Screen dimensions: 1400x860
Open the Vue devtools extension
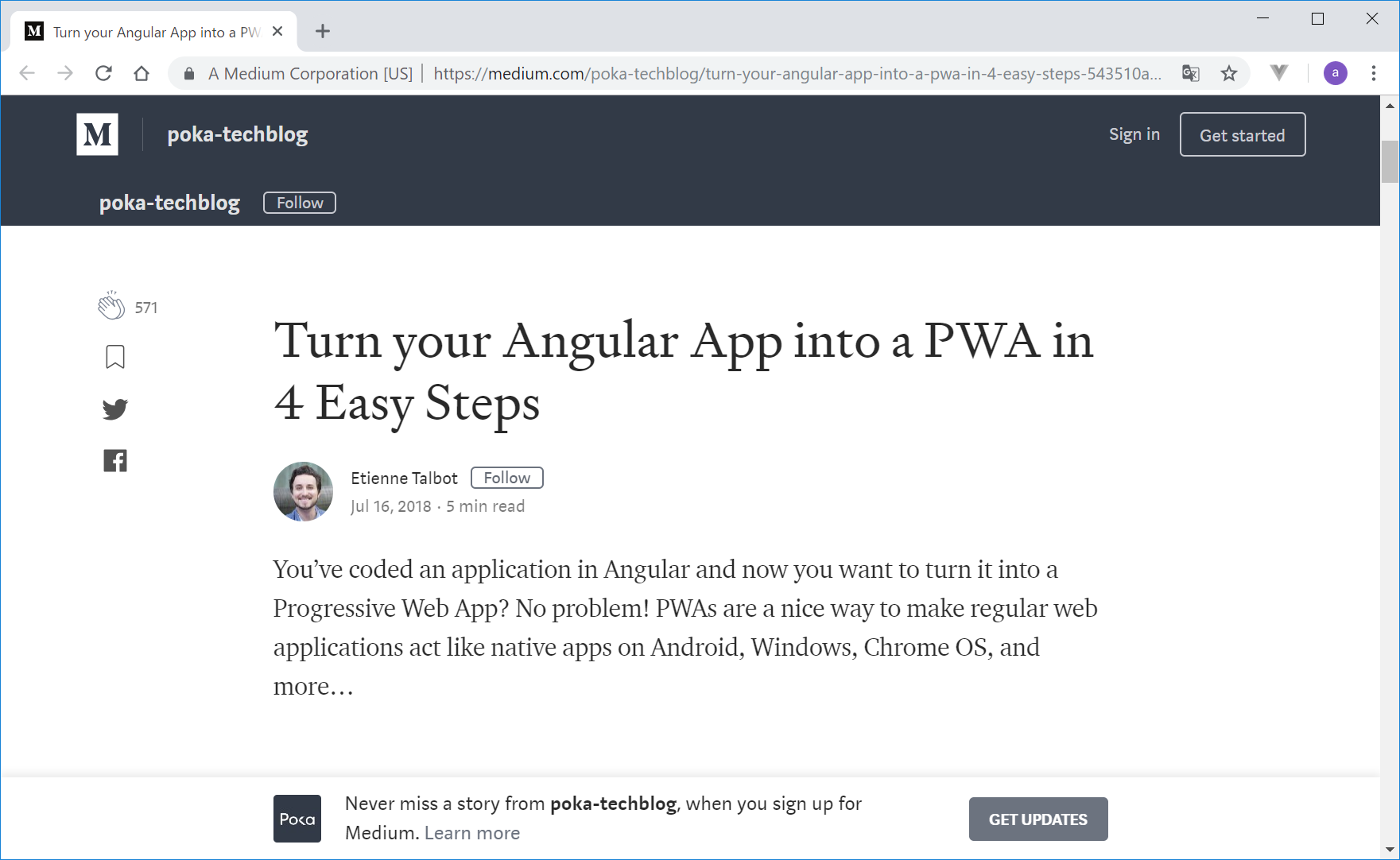click(1279, 73)
